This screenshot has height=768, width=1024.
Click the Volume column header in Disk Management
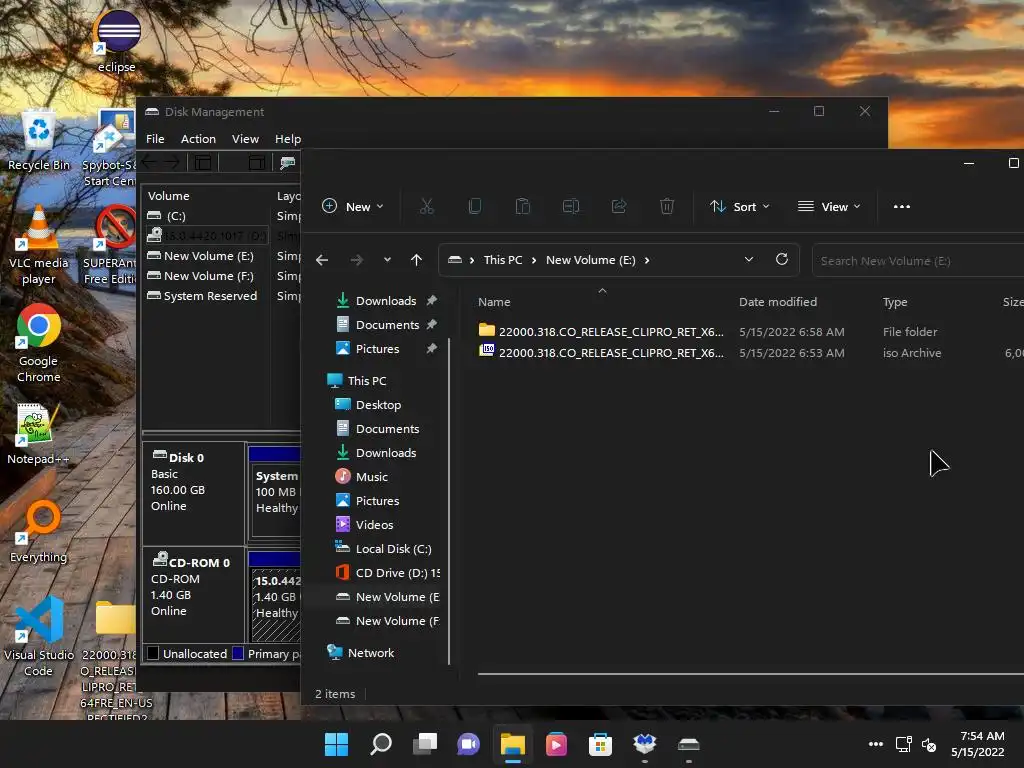pos(168,196)
